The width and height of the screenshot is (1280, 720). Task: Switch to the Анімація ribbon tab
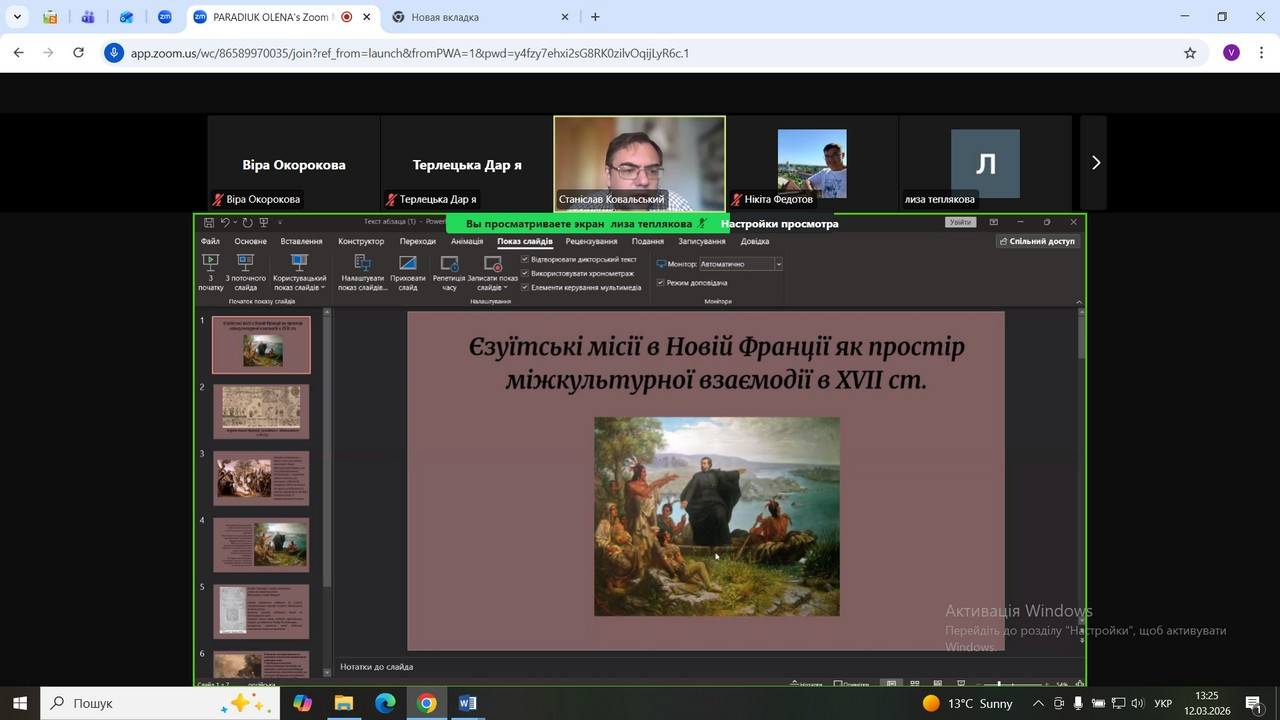467,241
